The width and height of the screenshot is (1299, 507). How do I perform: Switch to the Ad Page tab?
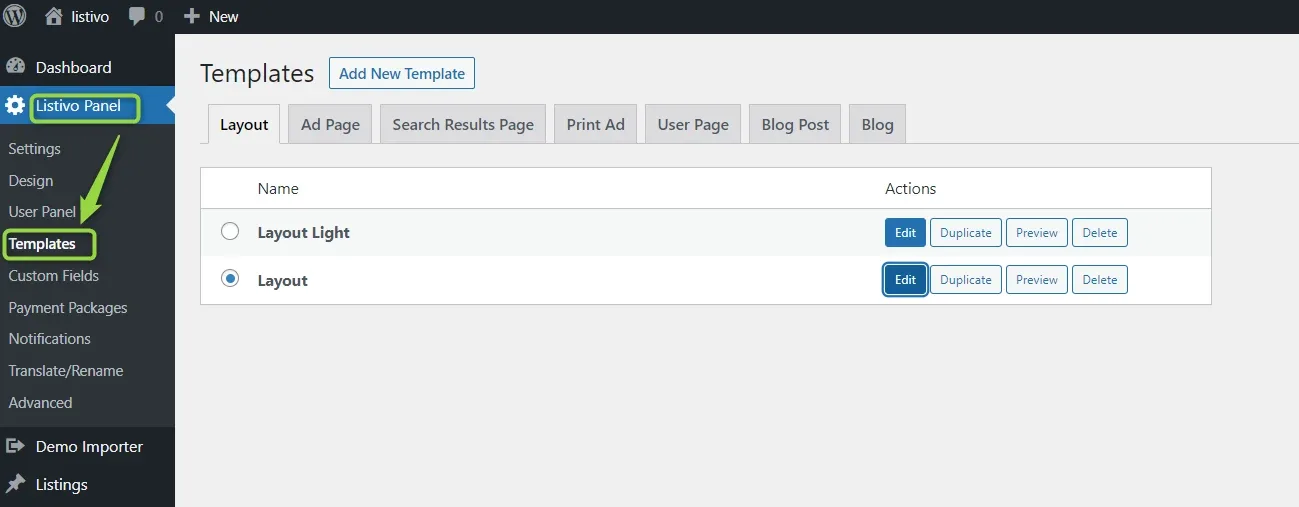[330, 124]
